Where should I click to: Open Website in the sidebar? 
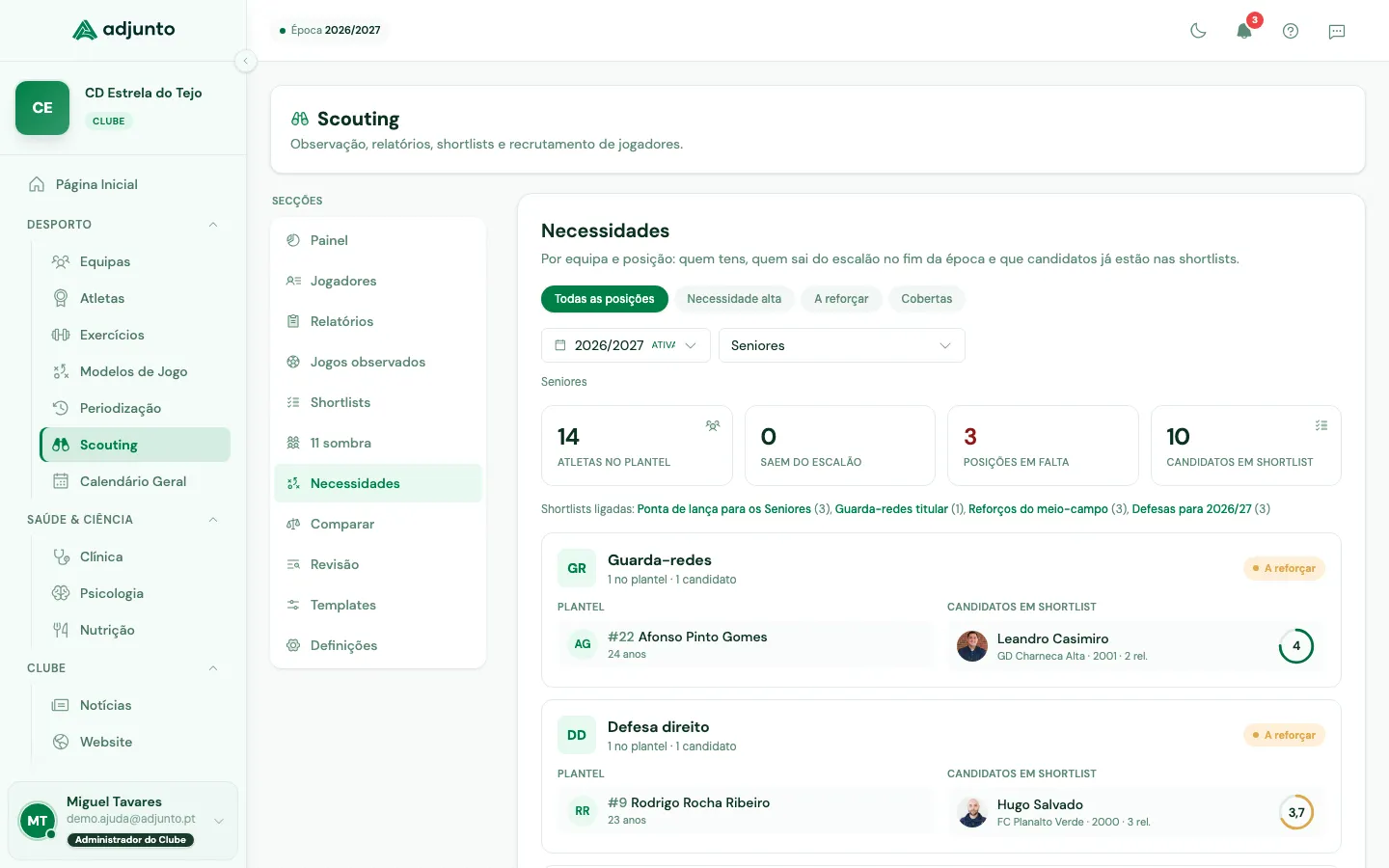[135, 742]
